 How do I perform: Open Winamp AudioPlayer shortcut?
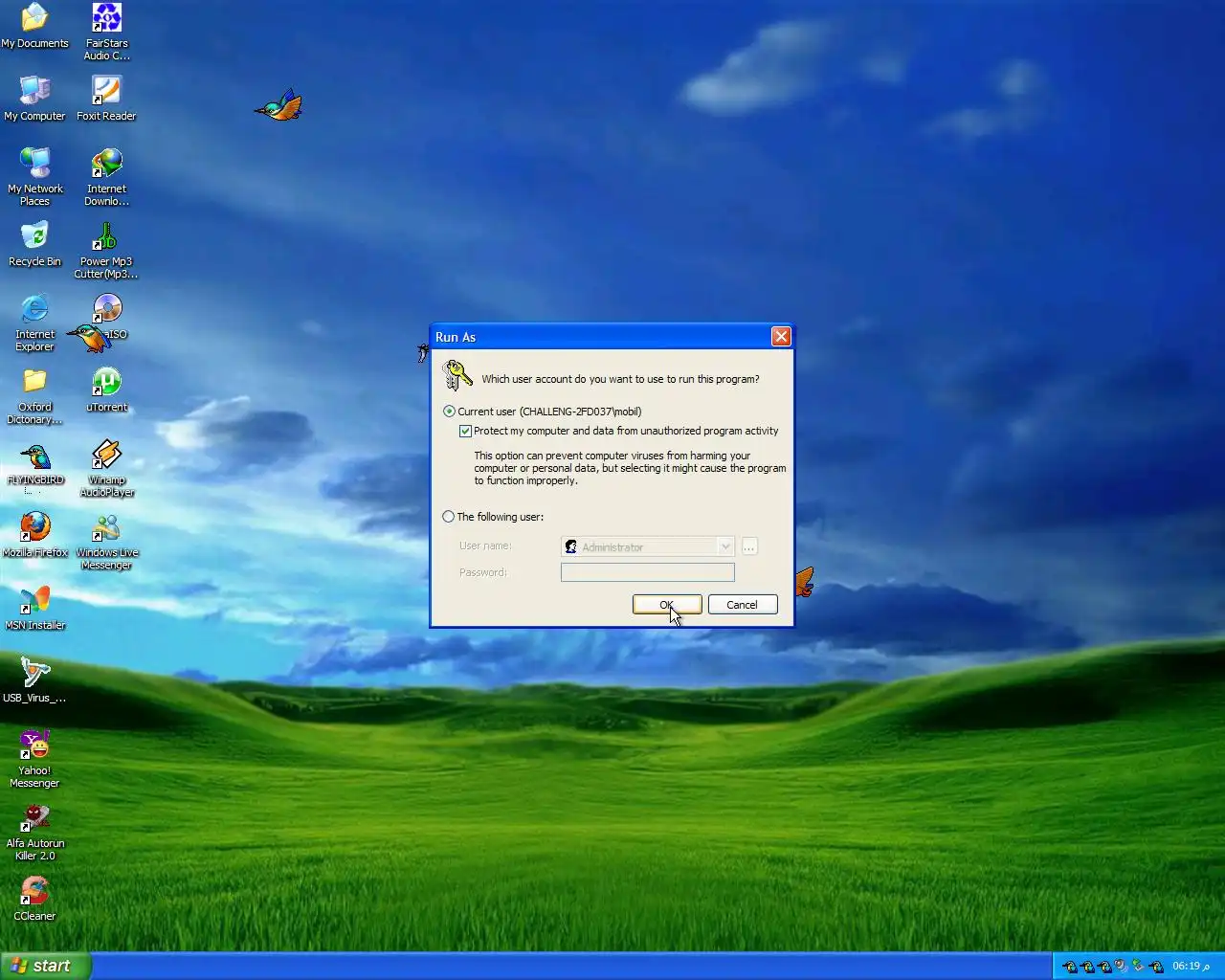106,468
